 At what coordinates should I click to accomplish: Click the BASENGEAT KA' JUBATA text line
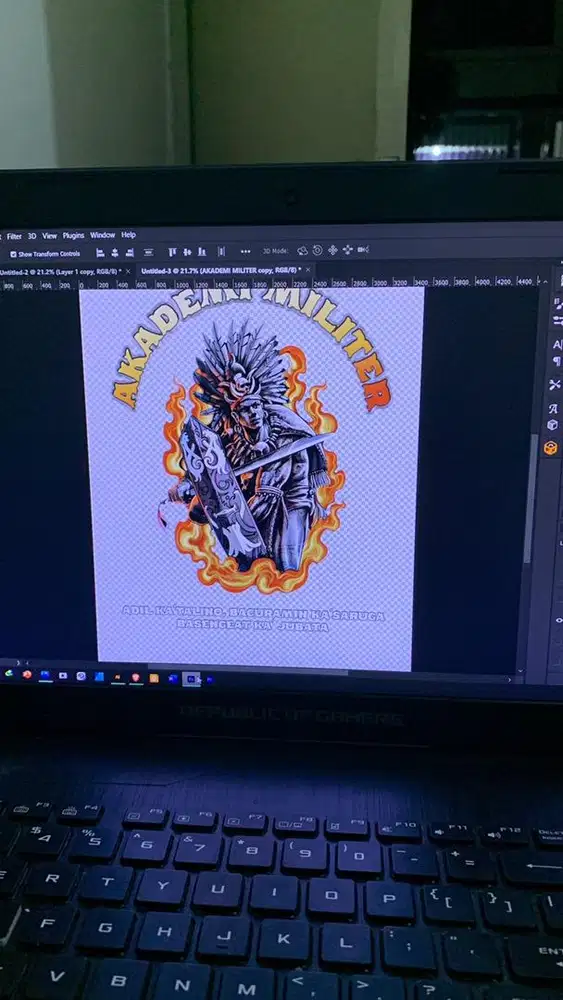tap(252, 627)
